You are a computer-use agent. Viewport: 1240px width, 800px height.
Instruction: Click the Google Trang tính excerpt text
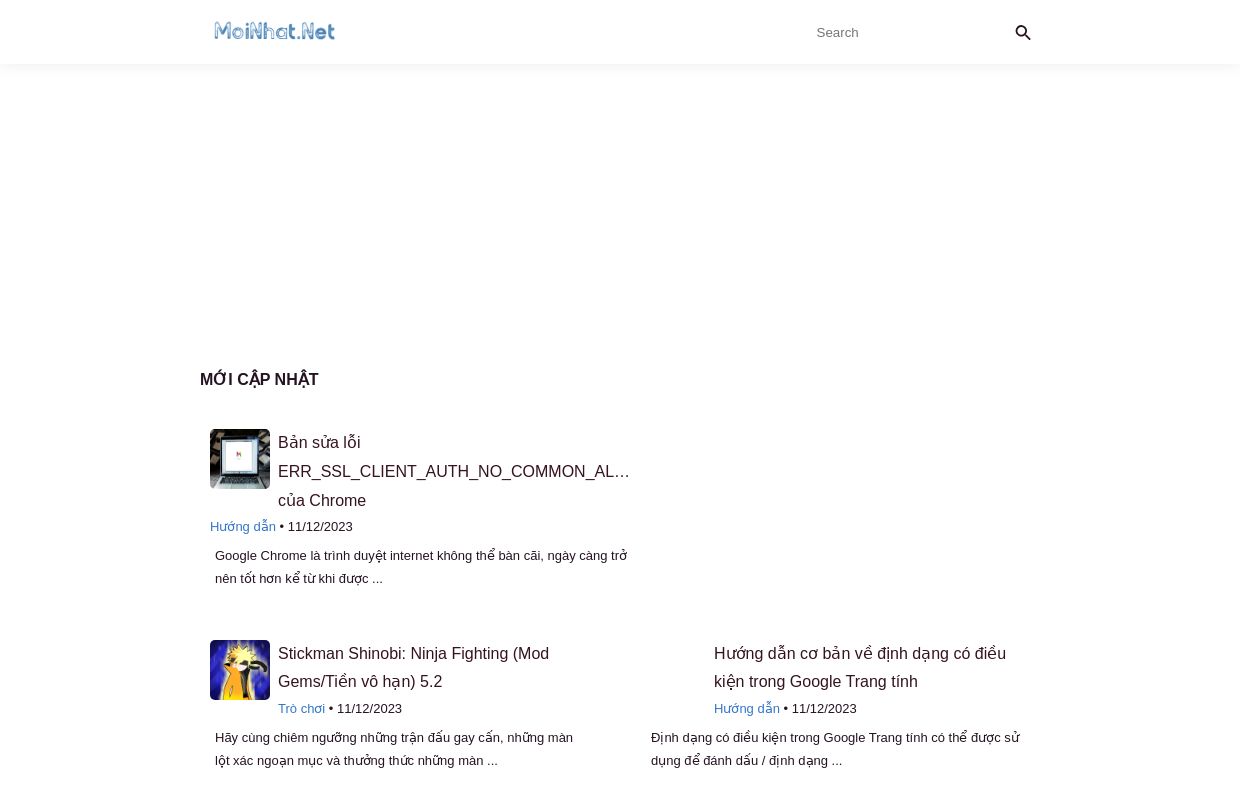835,749
